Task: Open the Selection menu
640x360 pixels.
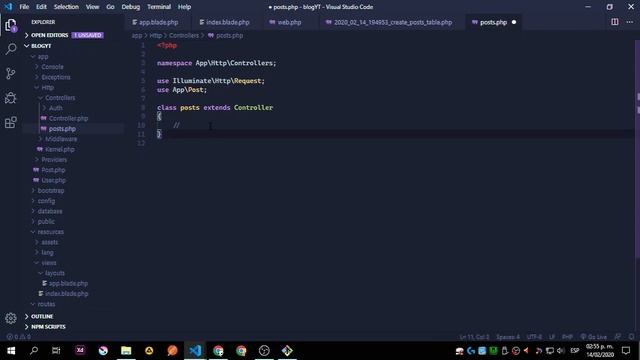Action: point(66,7)
